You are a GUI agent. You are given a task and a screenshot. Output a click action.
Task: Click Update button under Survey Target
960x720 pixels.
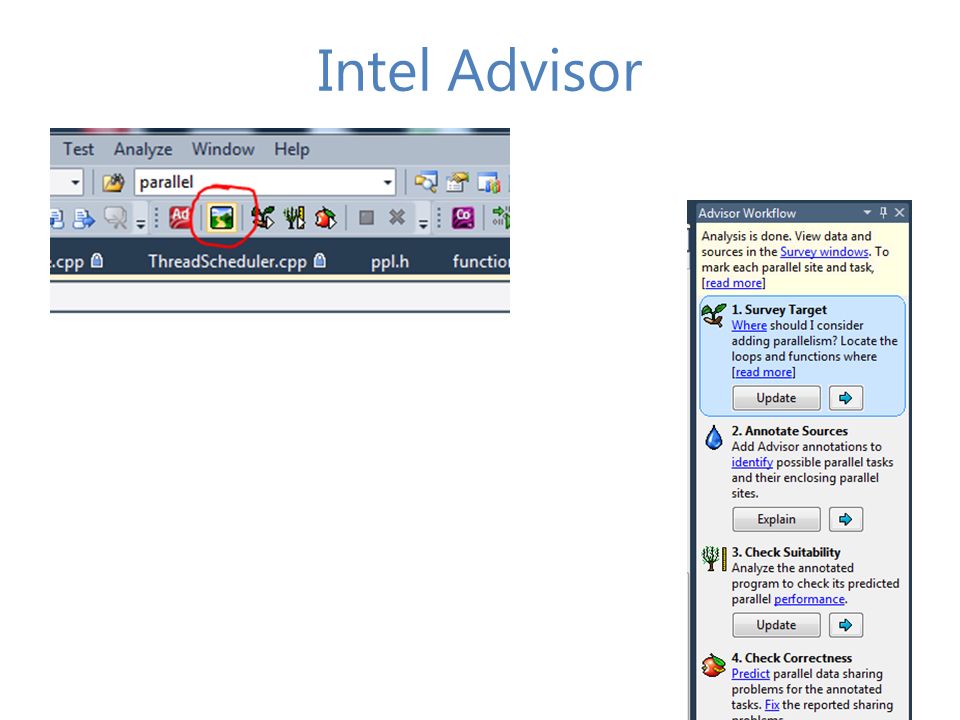click(776, 398)
